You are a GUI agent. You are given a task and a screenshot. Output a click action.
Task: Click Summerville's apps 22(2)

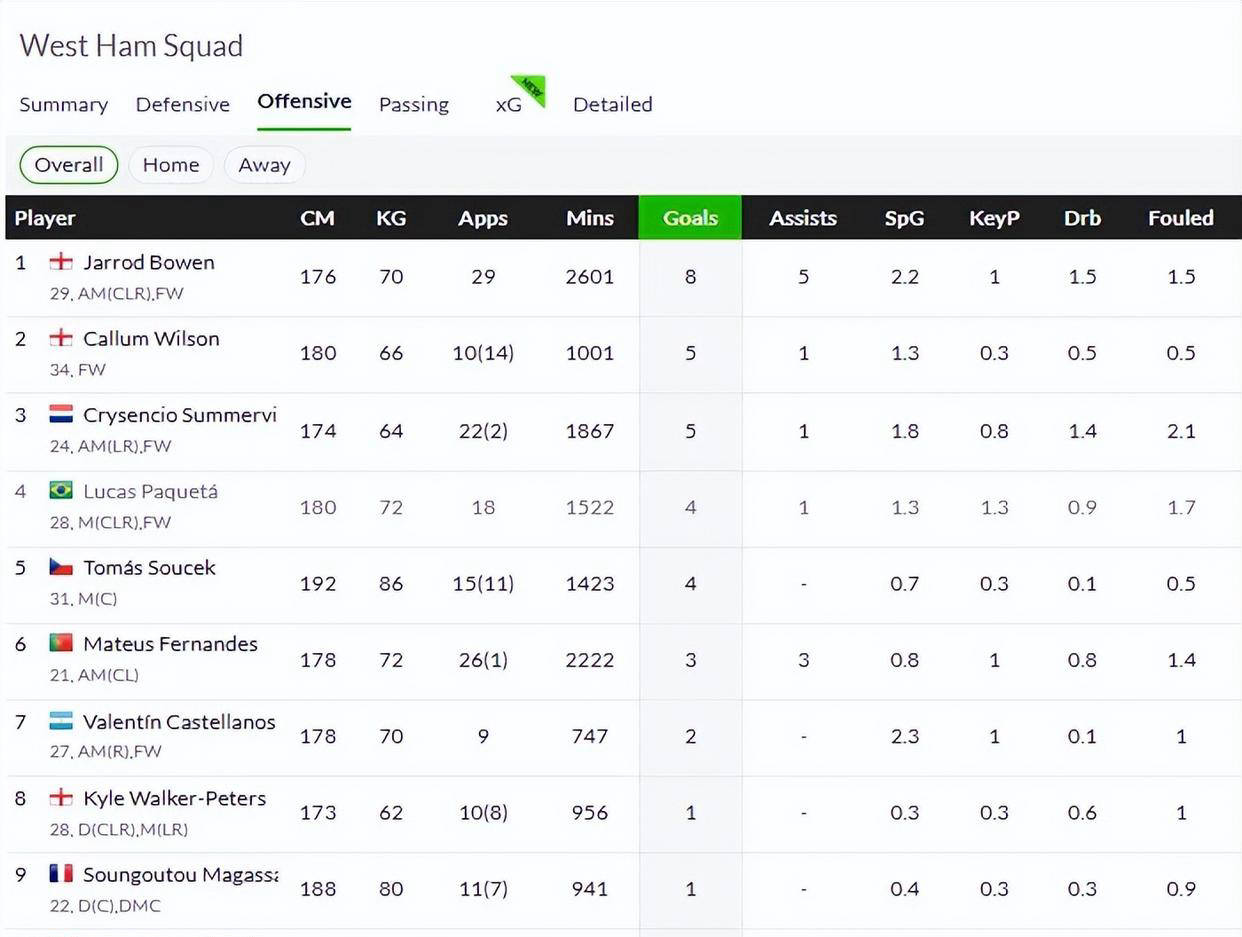tap(483, 431)
